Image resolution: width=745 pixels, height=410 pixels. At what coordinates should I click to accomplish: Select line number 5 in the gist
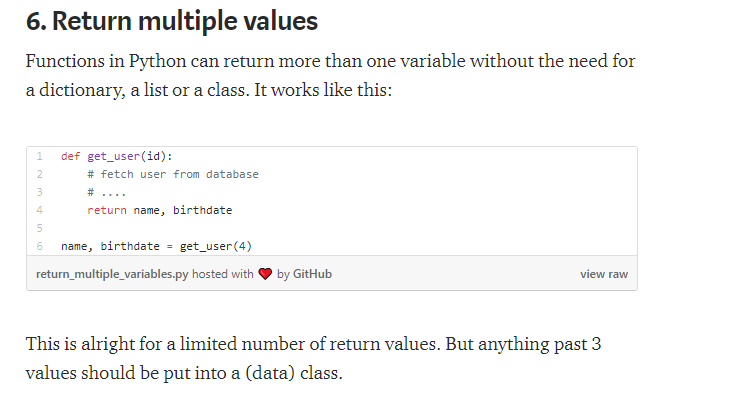click(x=39, y=228)
